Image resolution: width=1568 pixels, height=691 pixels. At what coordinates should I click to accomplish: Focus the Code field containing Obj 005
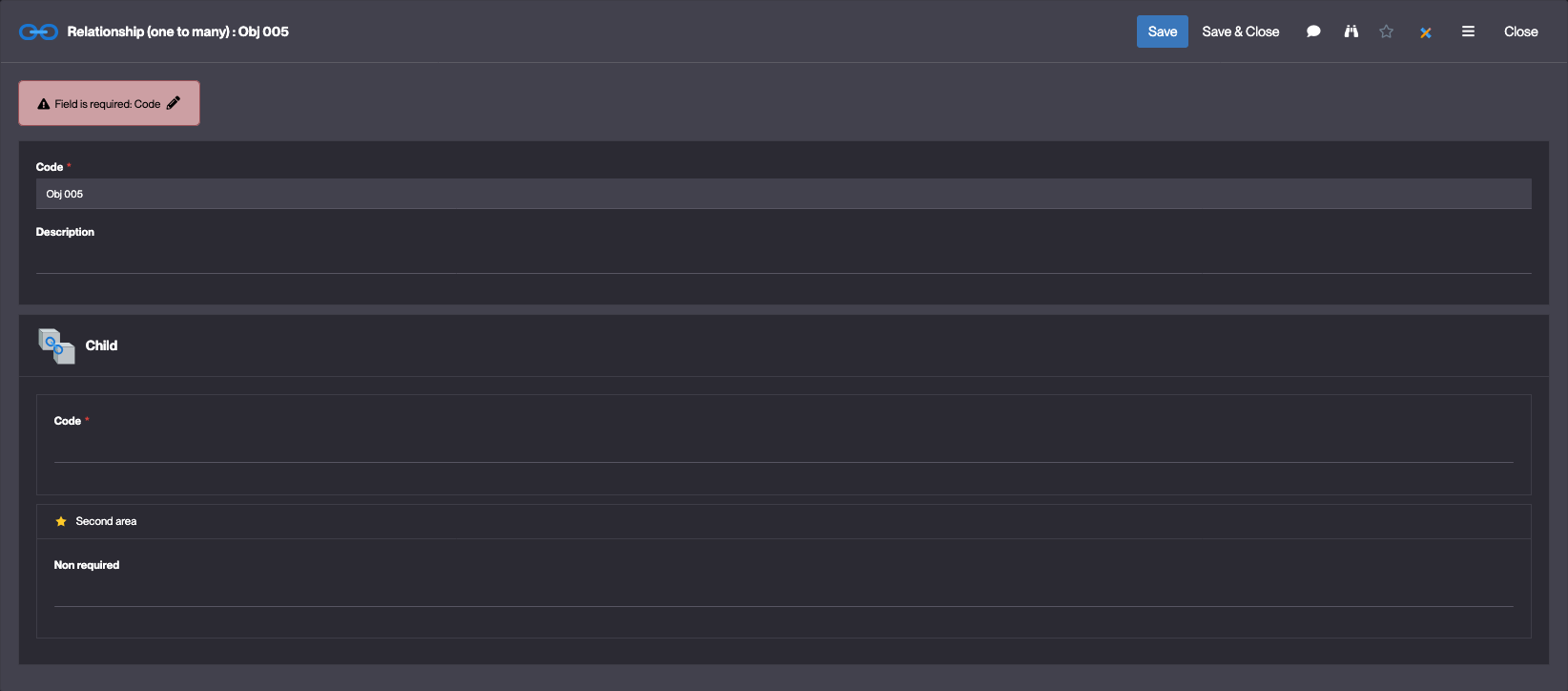tap(782, 194)
